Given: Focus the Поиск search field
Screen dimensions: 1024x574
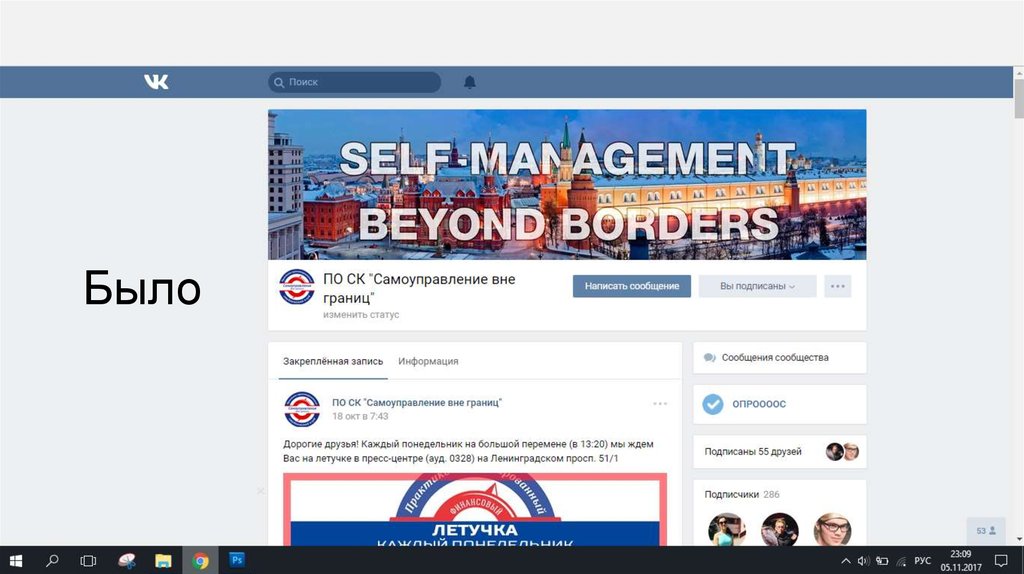Looking at the screenshot, I should (x=355, y=82).
